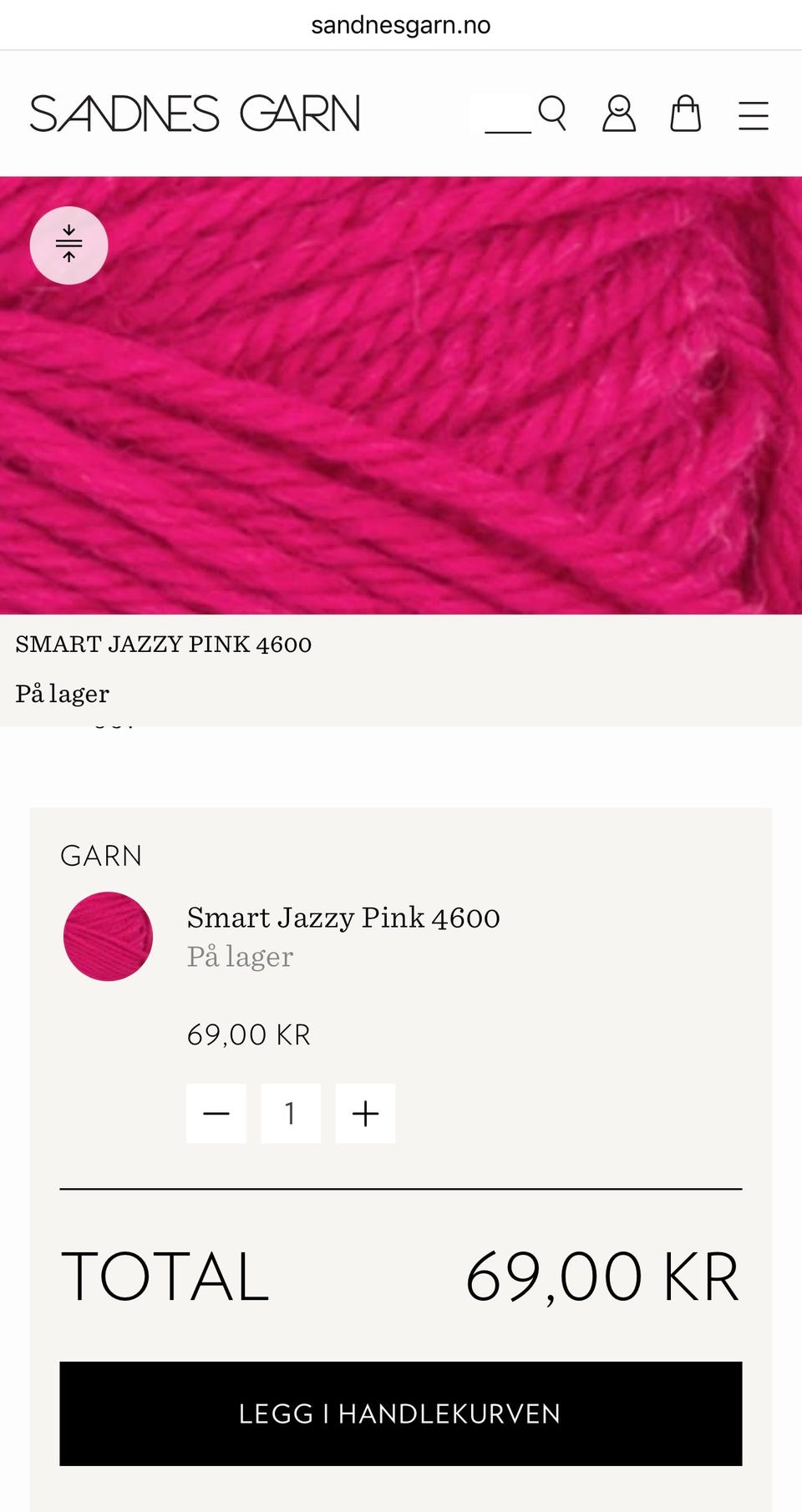
Task: Open the Smart Jazzy Pink 4600 product name
Action: tap(343, 918)
